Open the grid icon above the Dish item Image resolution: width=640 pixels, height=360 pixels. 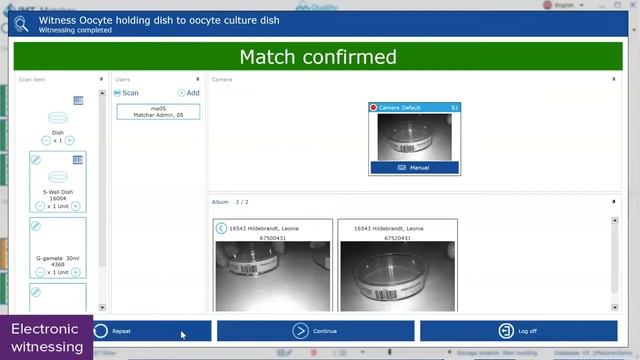[78, 100]
